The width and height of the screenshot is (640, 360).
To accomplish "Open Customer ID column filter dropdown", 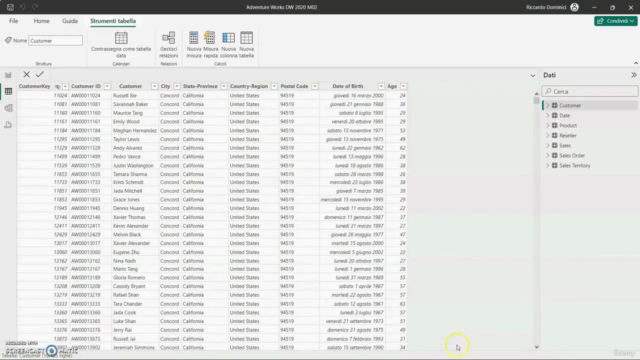I will 107,87.
